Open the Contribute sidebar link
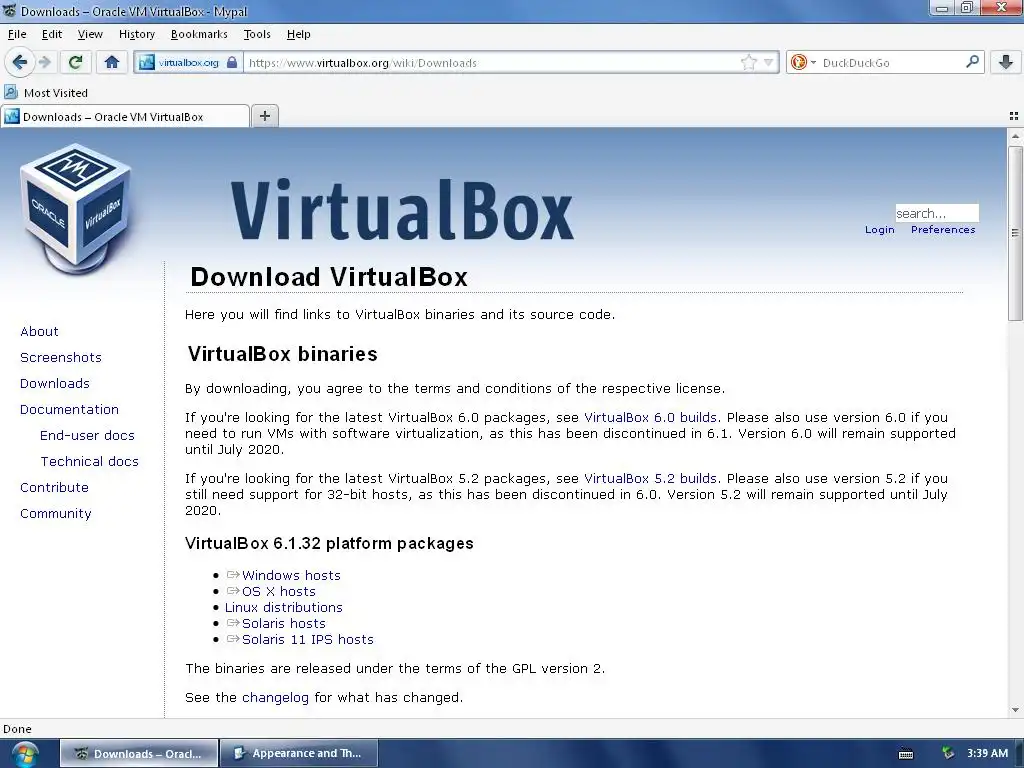Screen dimensions: 1024x768 54,488
